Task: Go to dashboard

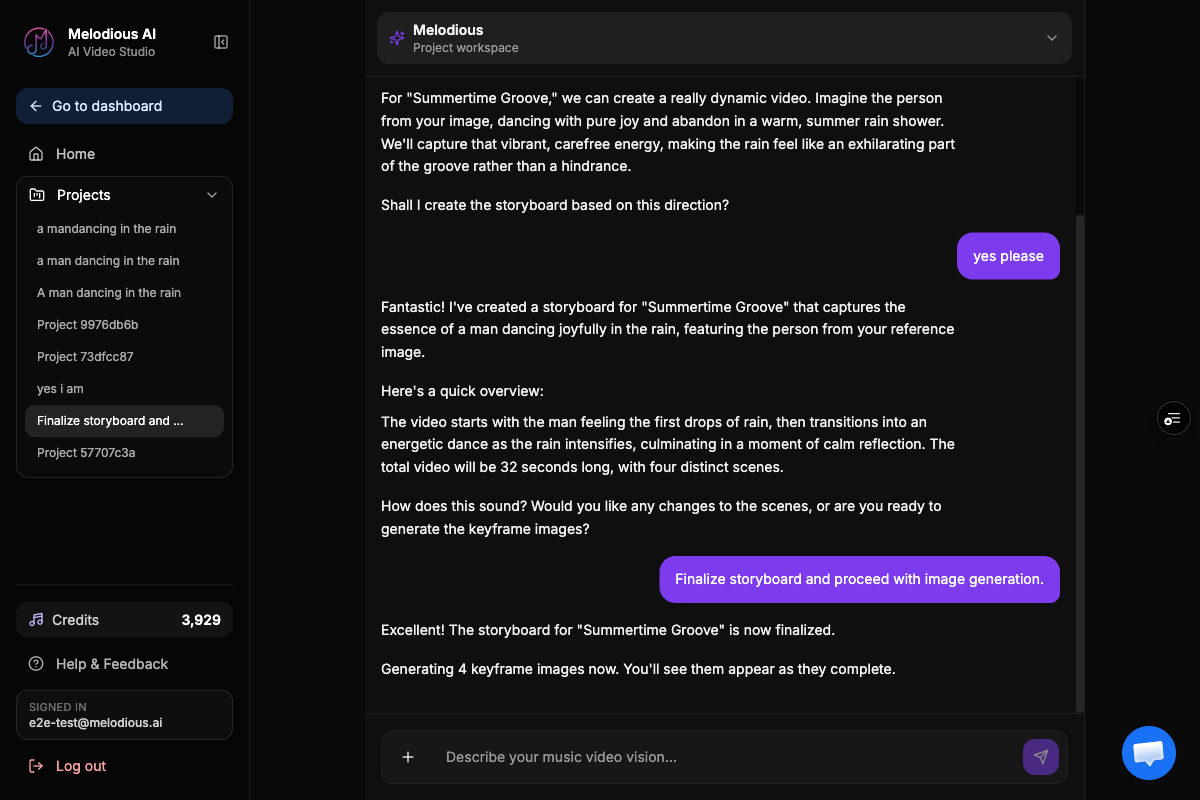Action: (124, 106)
